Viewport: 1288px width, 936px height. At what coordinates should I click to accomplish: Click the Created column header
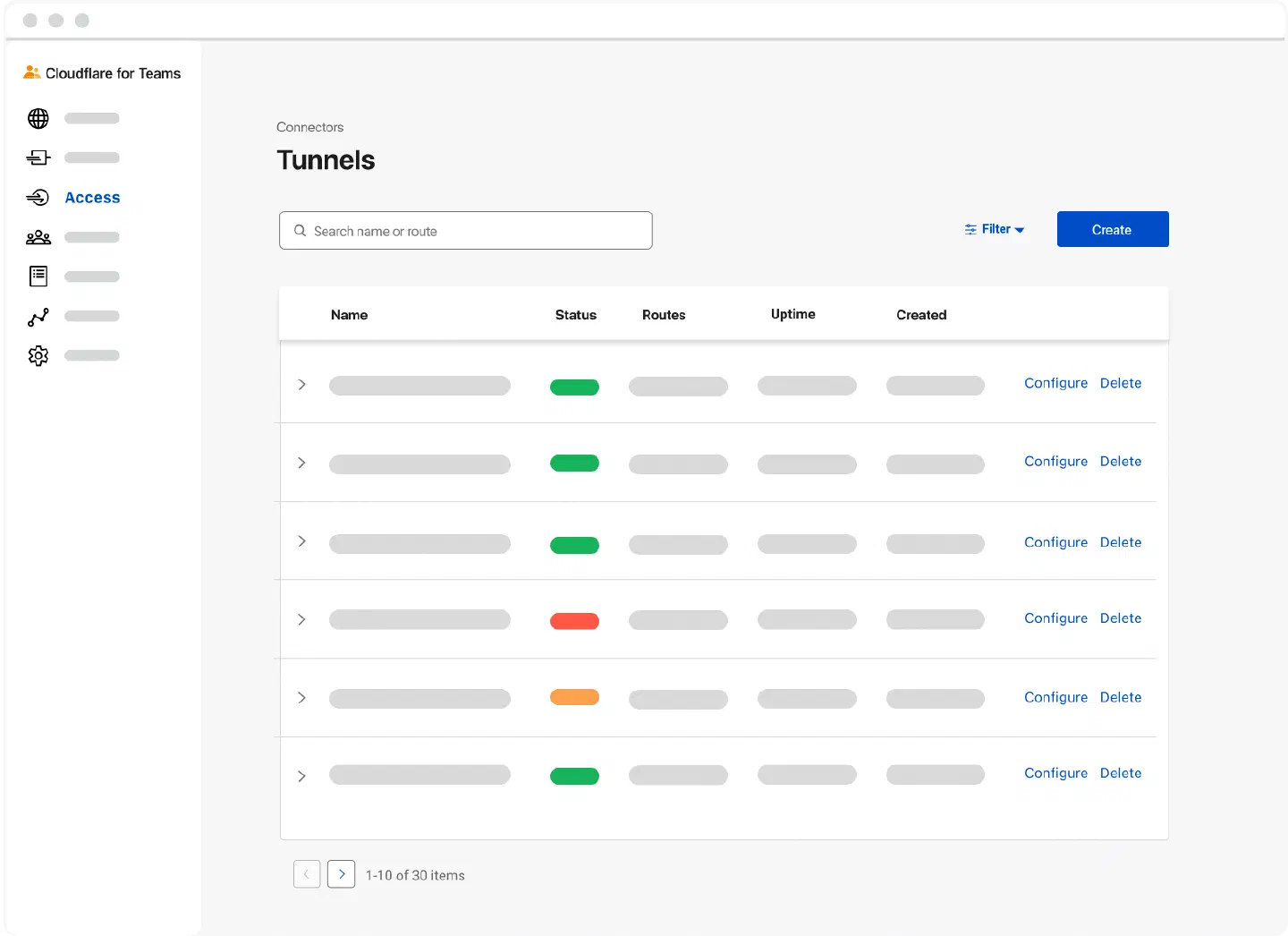coord(921,315)
